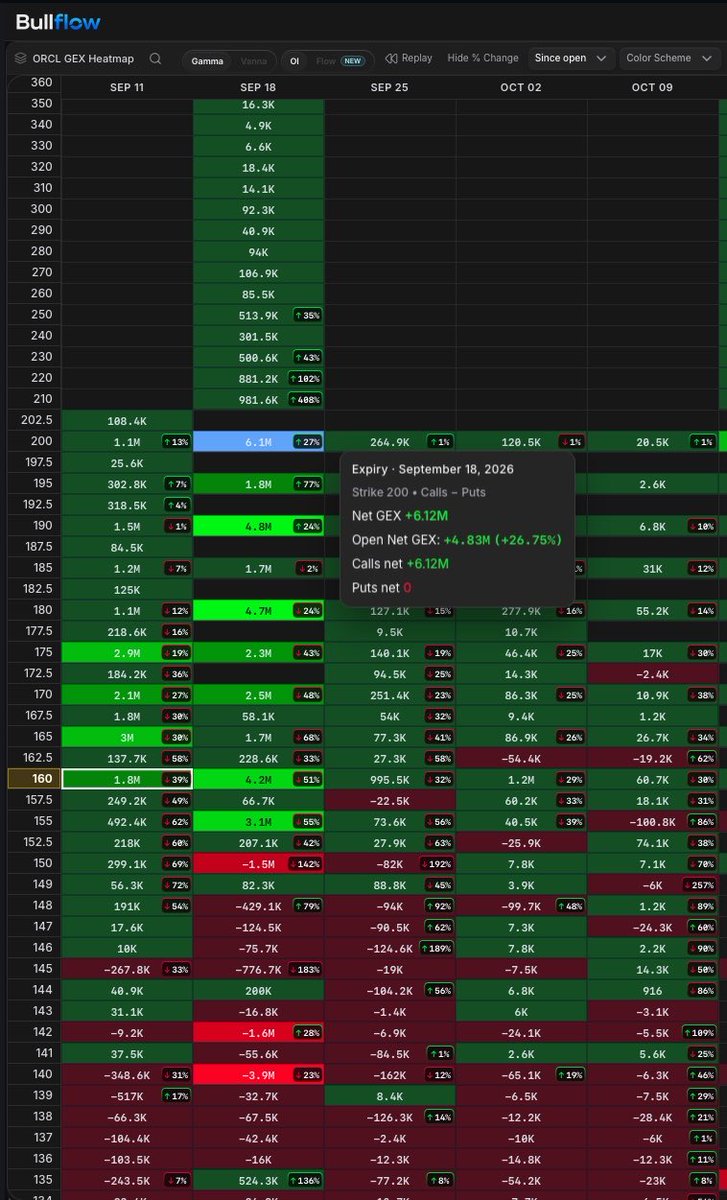Click the 16.3K cell at strike 350
727x1200 pixels.
(x=258, y=104)
